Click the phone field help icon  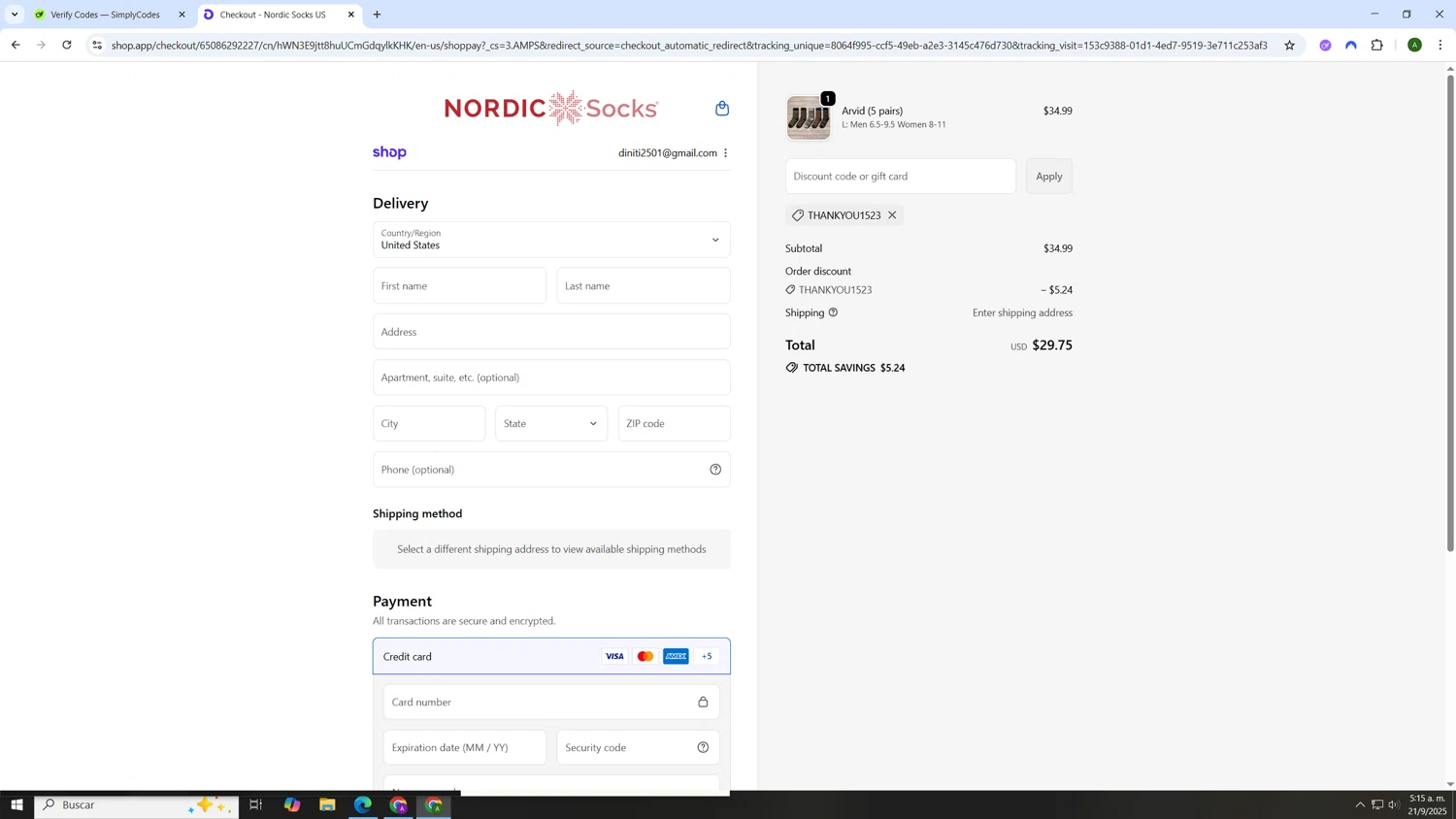tap(715, 470)
